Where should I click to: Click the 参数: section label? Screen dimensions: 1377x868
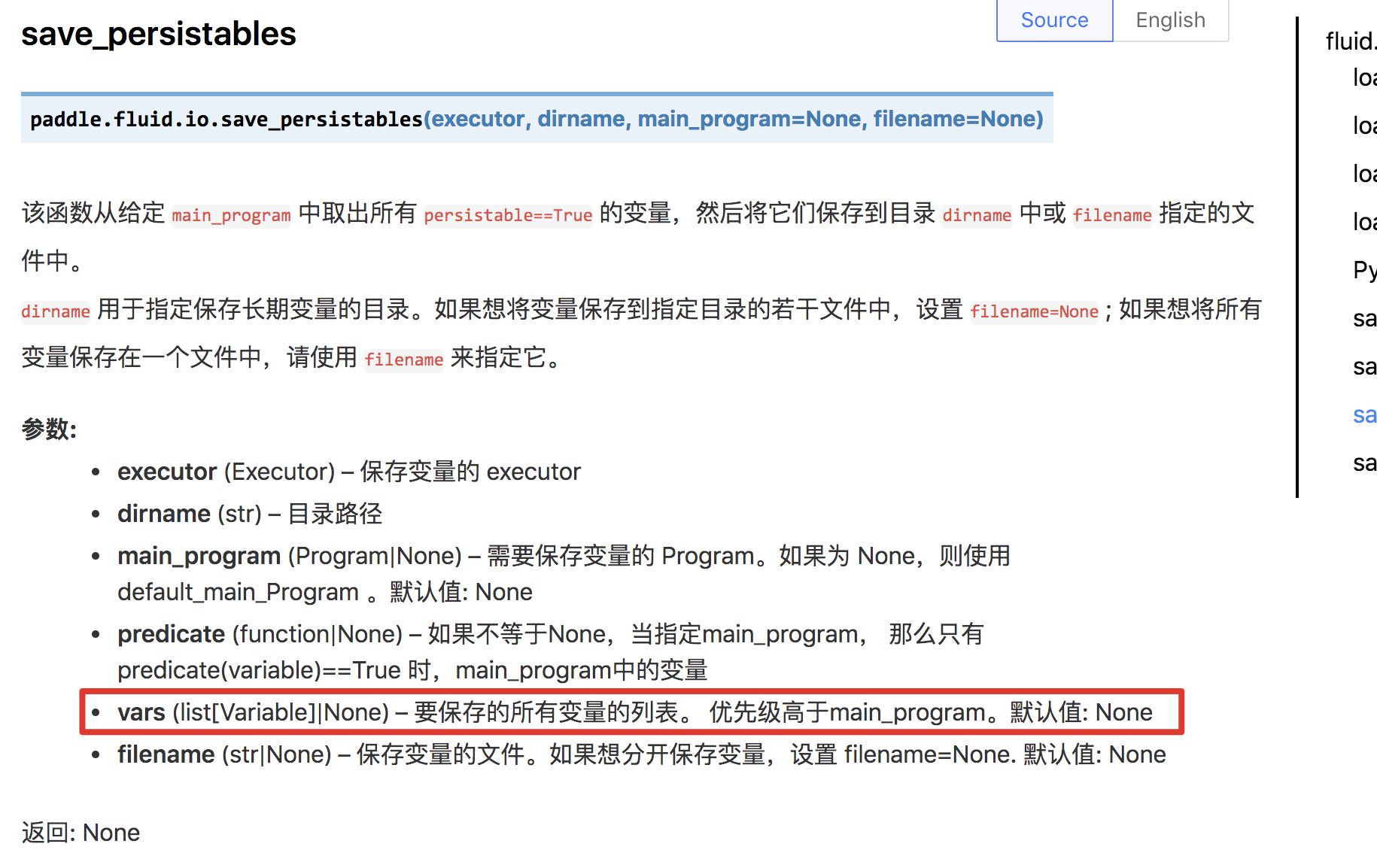click(49, 429)
